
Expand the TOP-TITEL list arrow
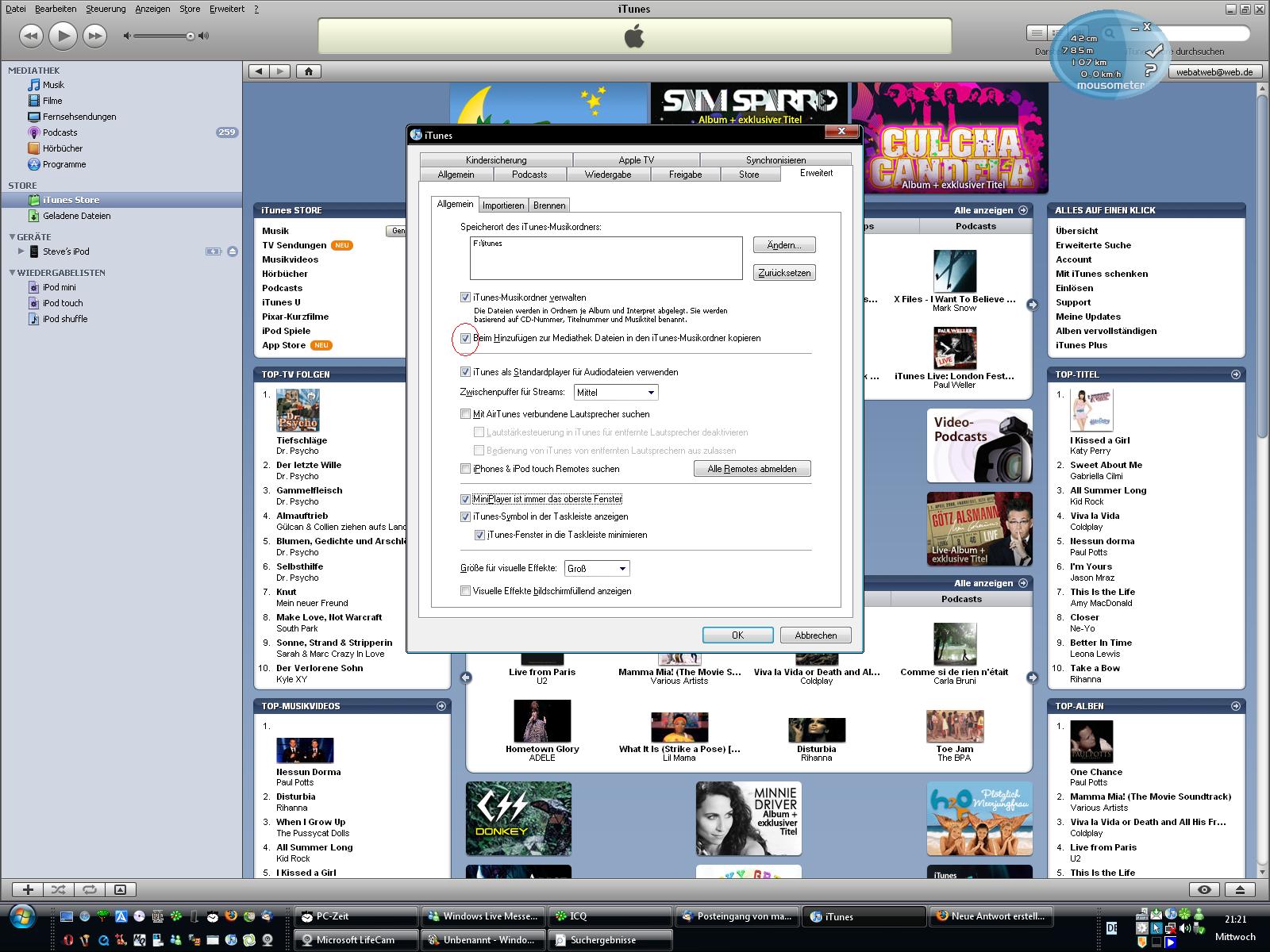(x=1235, y=374)
